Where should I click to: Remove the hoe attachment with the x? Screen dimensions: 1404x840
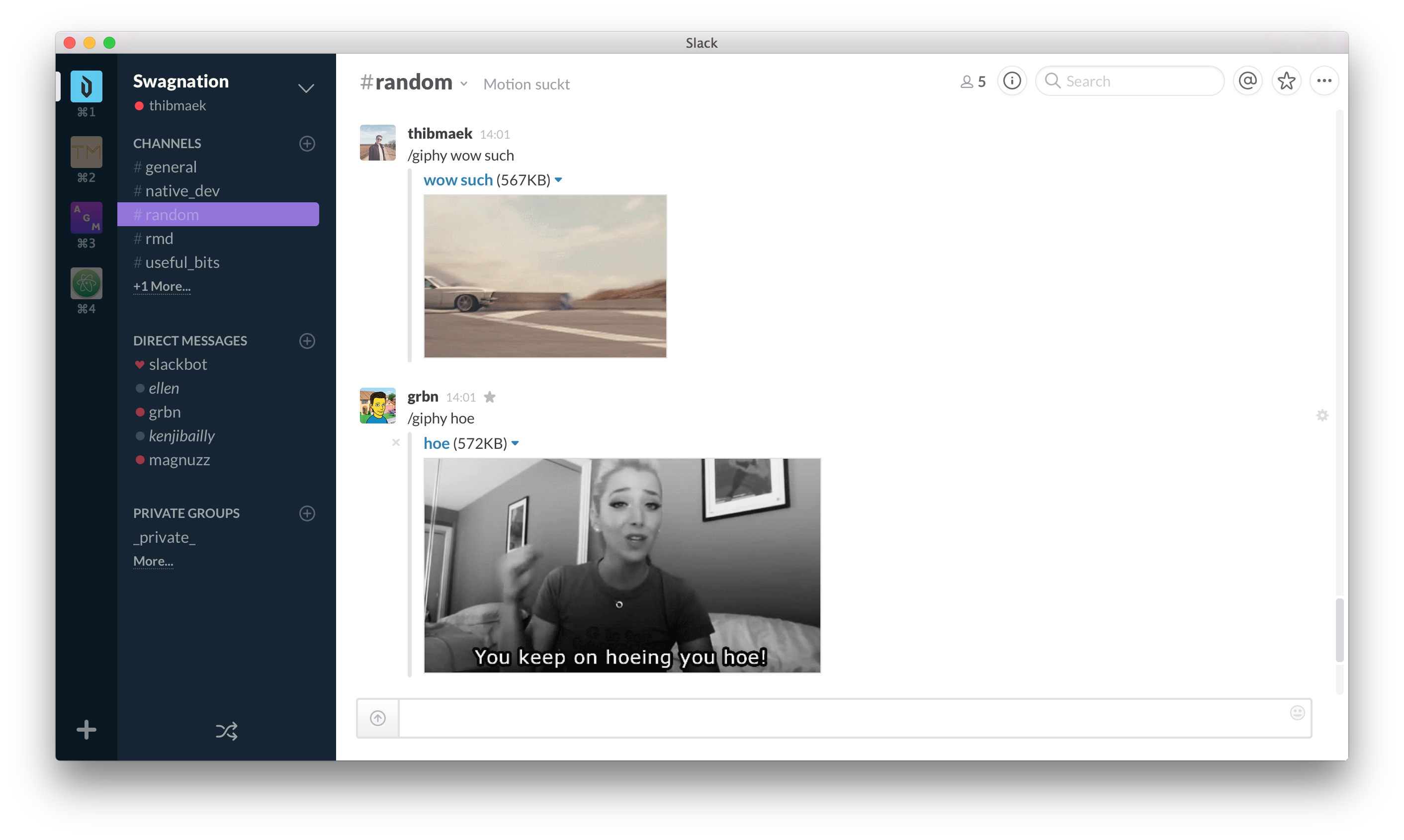[x=396, y=443]
